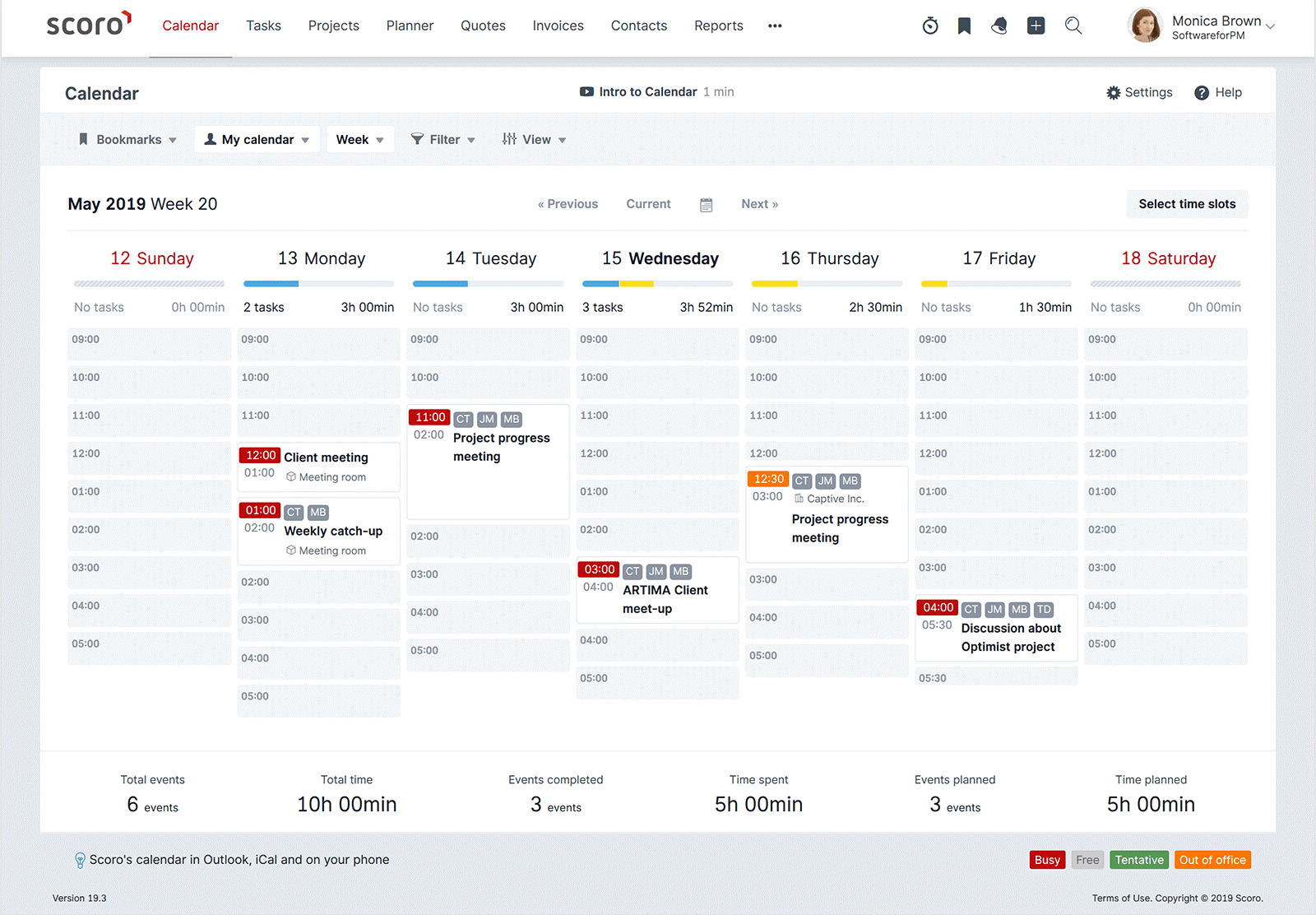Click the Tentative status color label
The height and width of the screenshot is (915, 1316).
click(1138, 860)
